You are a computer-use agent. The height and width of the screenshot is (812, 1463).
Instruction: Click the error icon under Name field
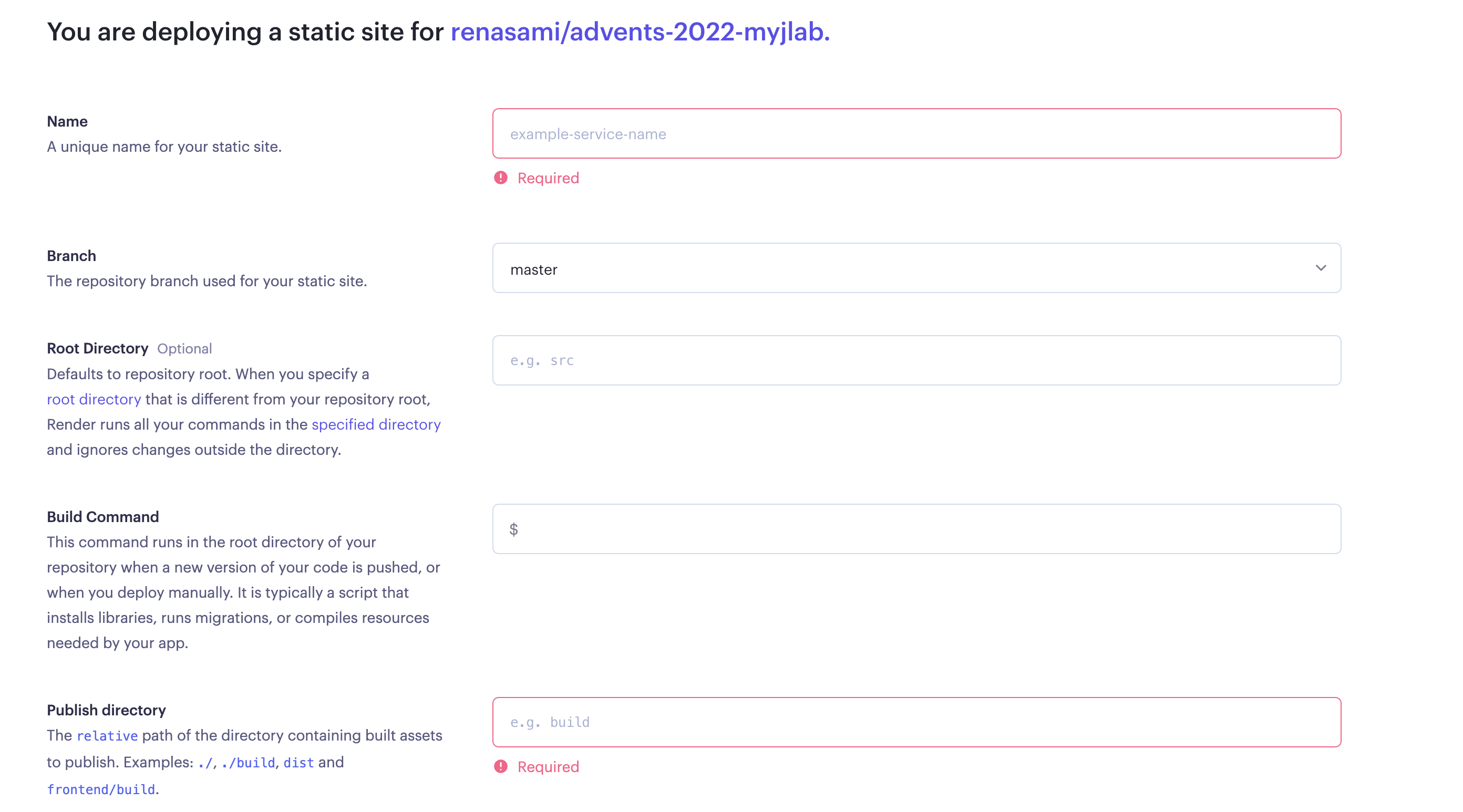pos(500,178)
